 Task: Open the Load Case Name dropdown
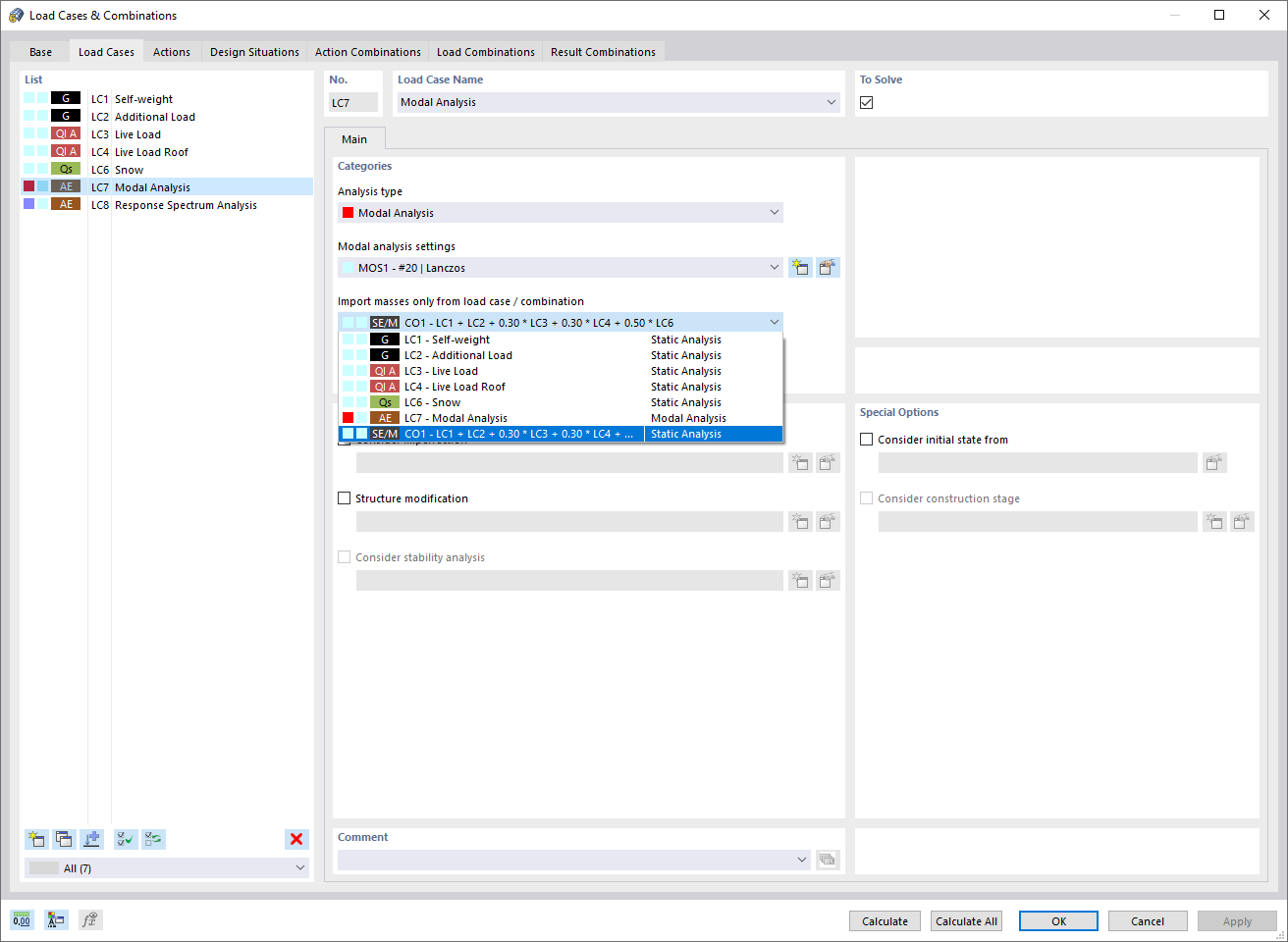[832, 101]
